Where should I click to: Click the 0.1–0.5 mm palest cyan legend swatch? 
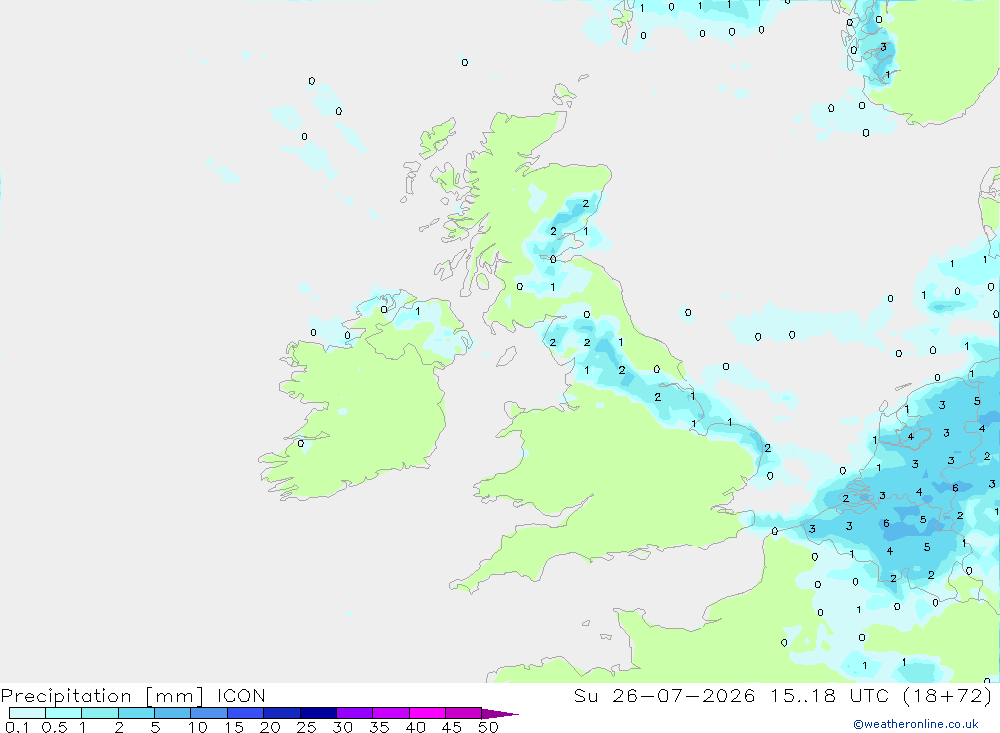(x=27, y=713)
